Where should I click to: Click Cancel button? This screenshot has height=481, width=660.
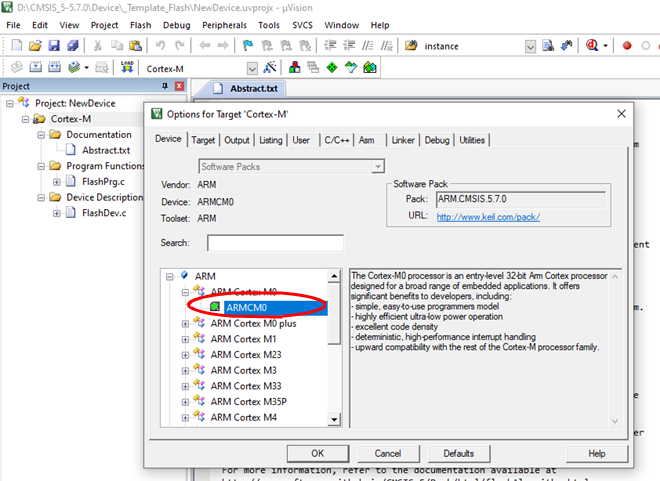tap(388, 453)
